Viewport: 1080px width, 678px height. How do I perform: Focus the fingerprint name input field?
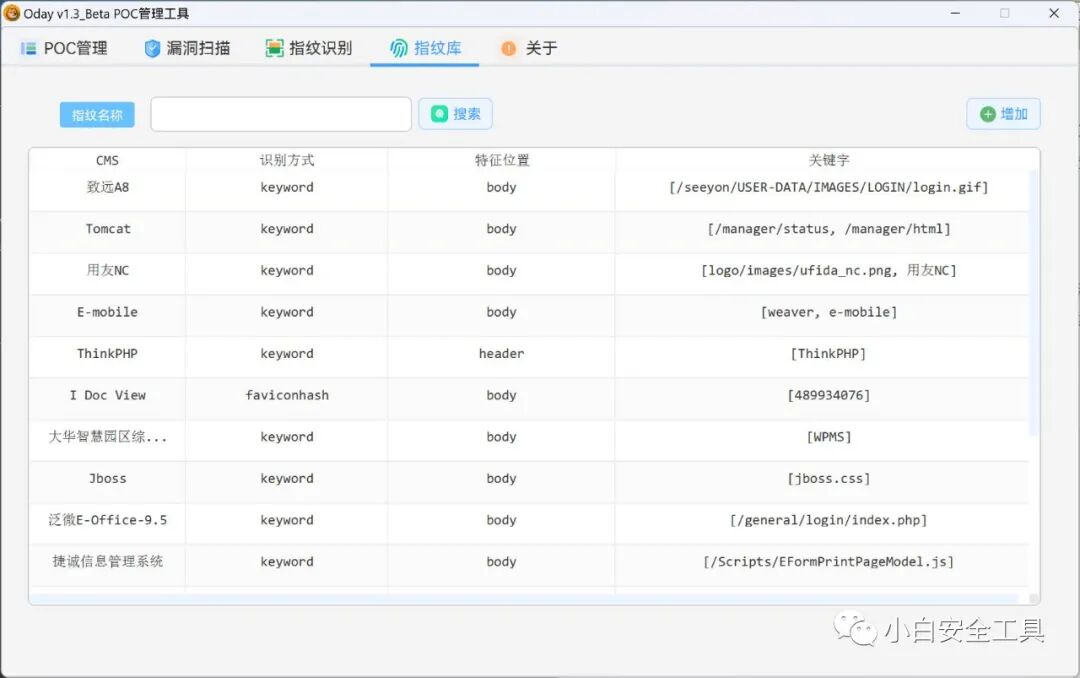coord(281,114)
